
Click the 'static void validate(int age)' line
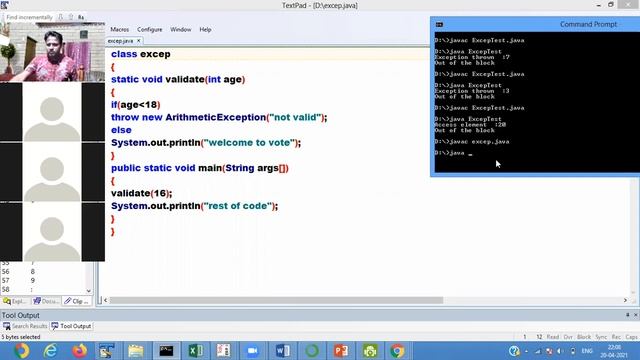(x=178, y=79)
